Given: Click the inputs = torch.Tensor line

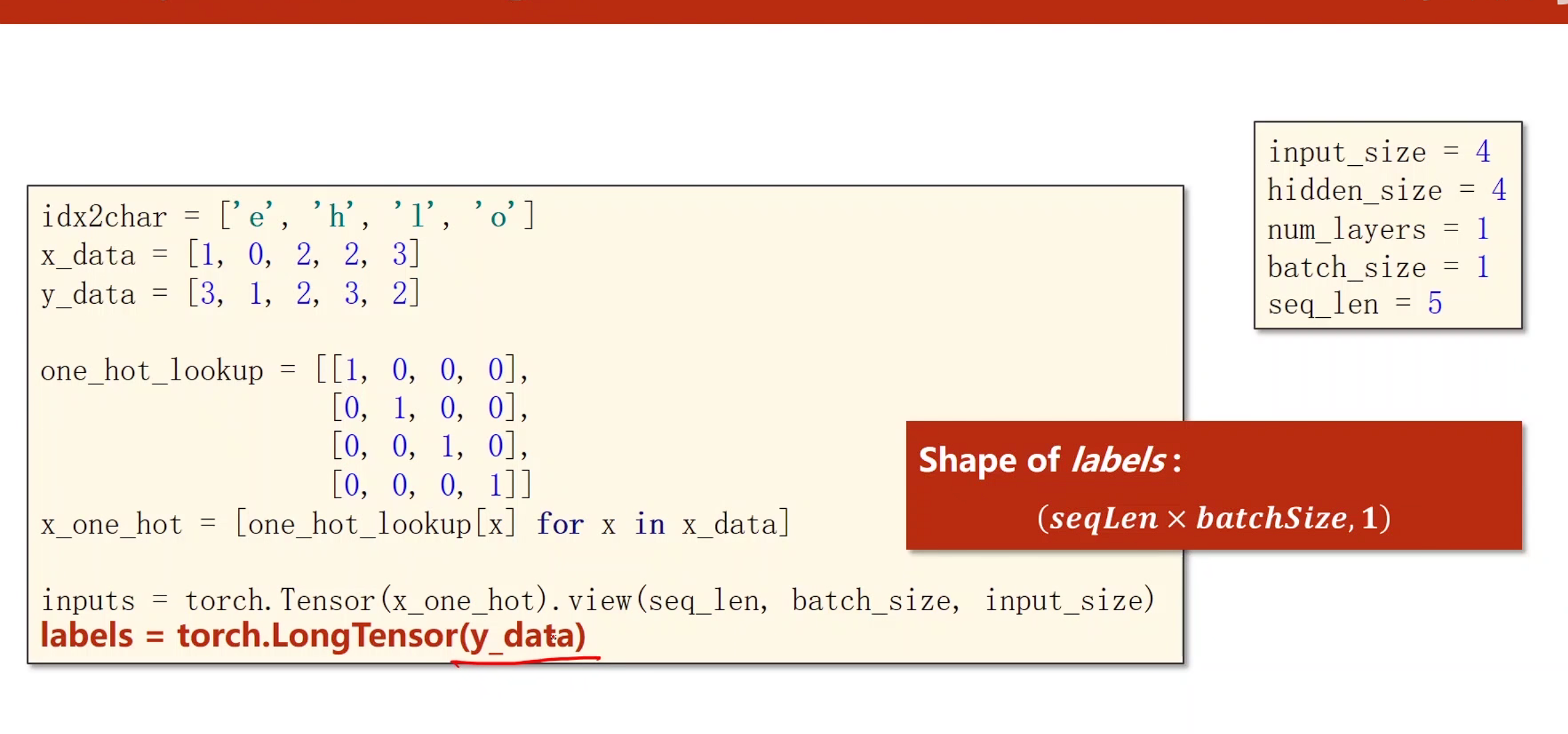Looking at the screenshot, I should [598, 600].
